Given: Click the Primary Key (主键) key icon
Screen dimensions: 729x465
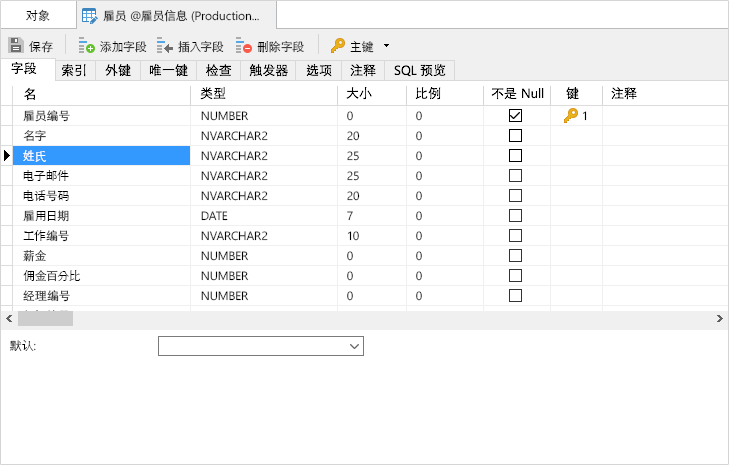Looking at the screenshot, I should (338, 46).
